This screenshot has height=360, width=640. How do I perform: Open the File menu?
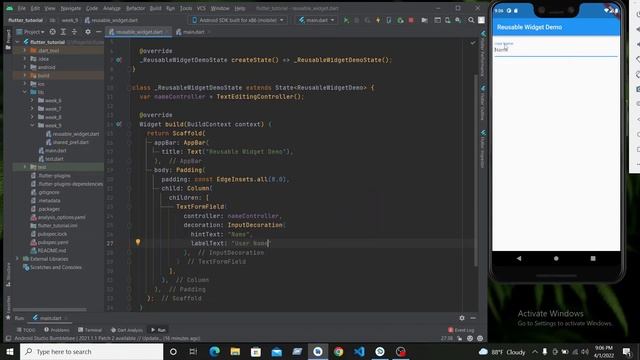22,8
